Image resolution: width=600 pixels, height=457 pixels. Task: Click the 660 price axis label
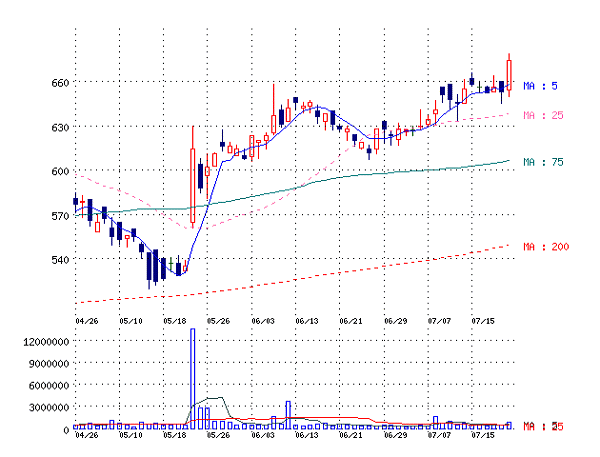[60, 83]
